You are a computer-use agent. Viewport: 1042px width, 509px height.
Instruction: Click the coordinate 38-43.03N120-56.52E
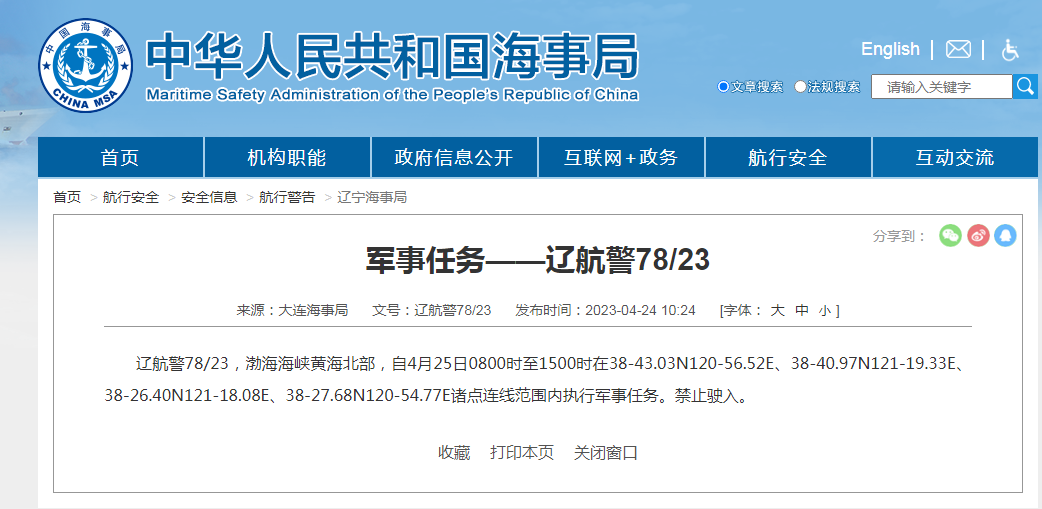692,363
